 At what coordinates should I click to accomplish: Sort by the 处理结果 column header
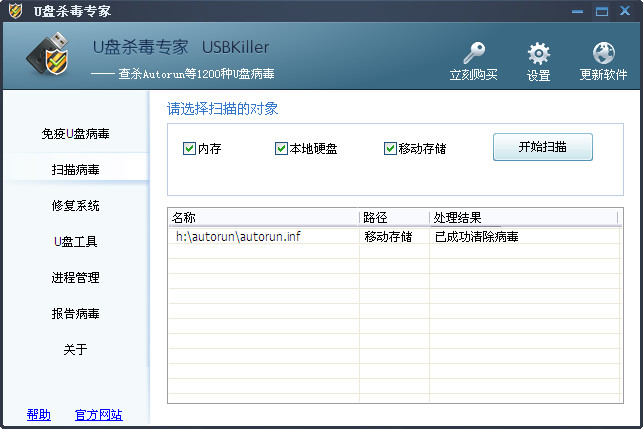click(x=524, y=217)
